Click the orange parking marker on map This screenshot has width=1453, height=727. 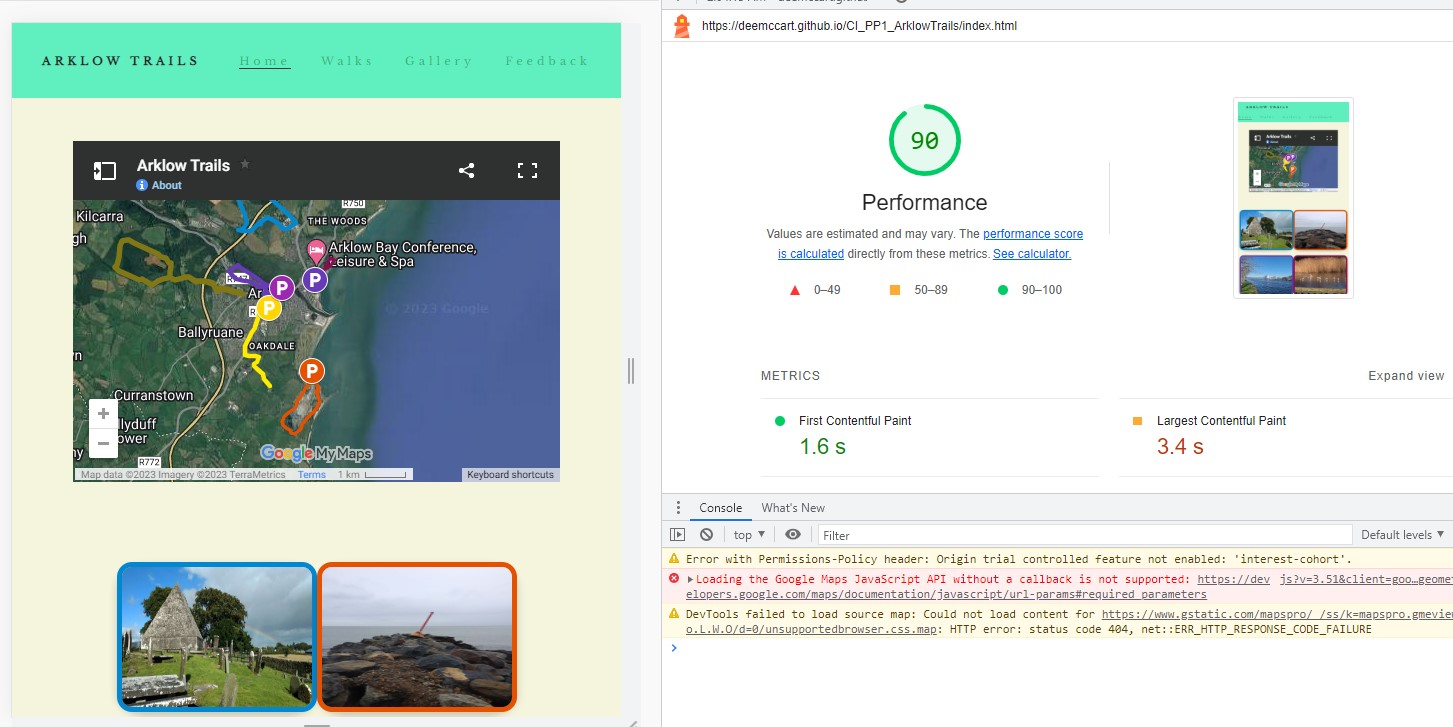click(312, 372)
